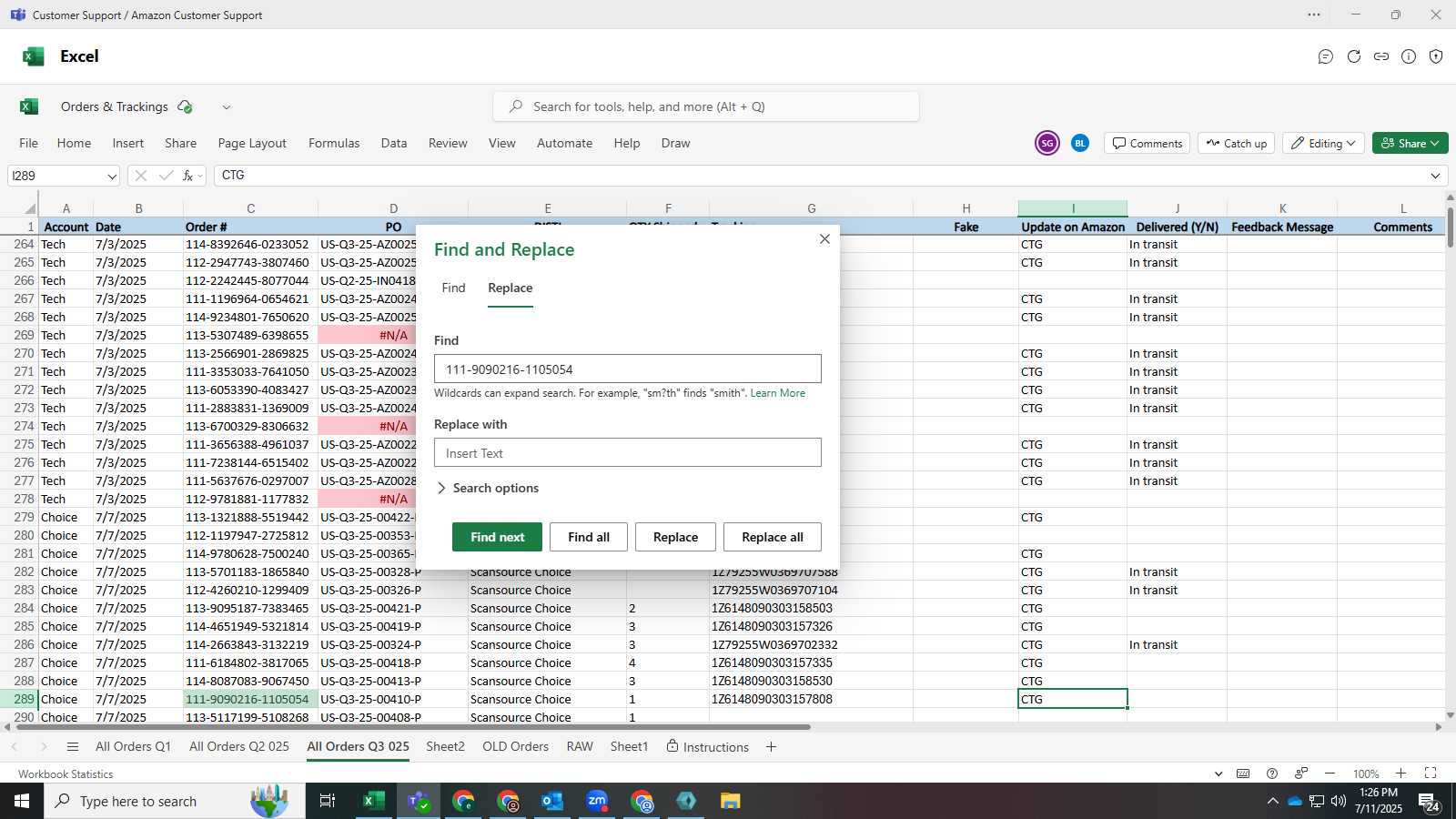Viewport: 1456px width, 819px height.
Task: Open the Teams chat icon at top right
Action: click(x=1326, y=56)
